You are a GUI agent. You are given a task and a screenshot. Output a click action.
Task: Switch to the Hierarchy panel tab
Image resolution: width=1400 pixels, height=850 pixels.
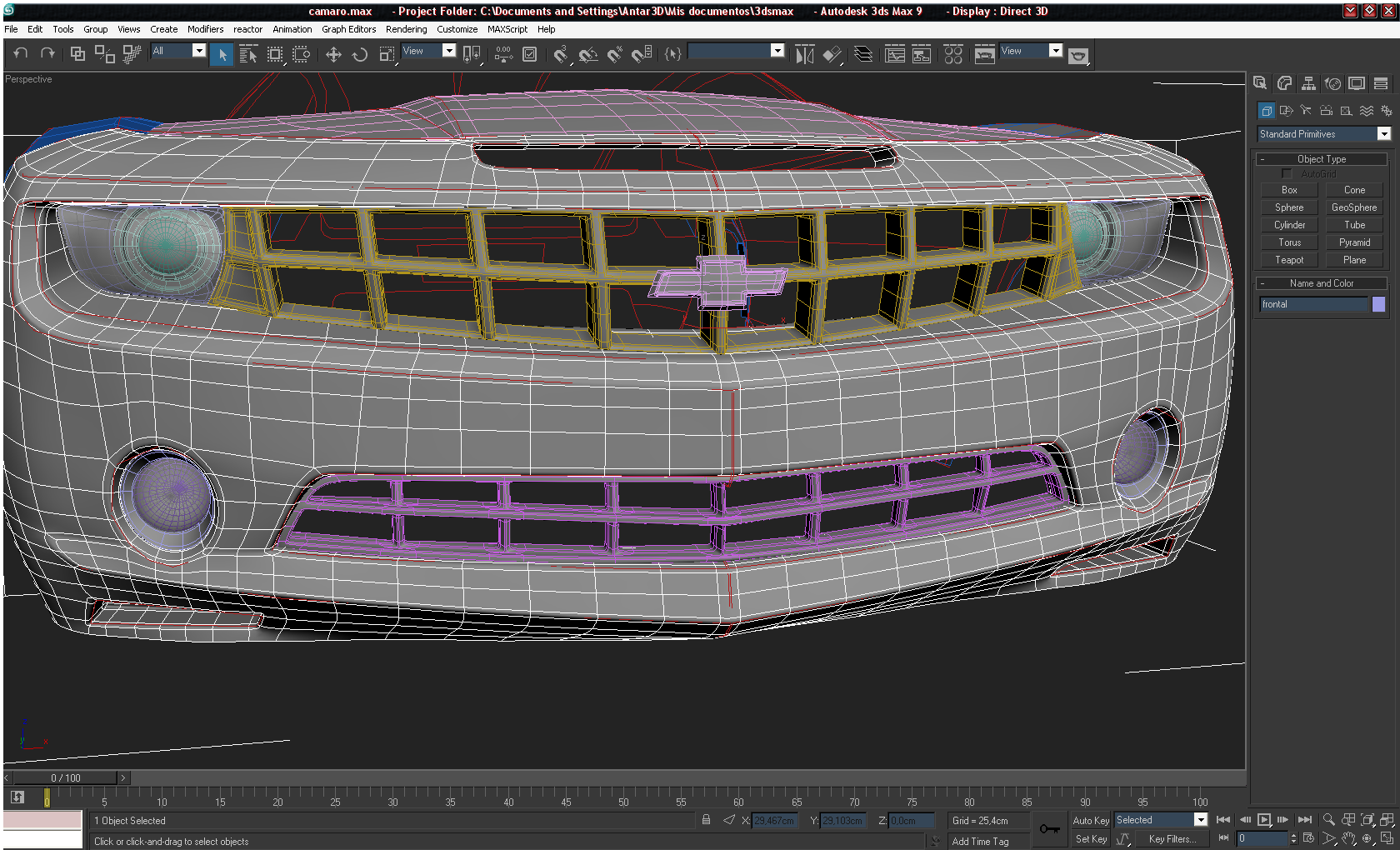[x=1308, y=83]
